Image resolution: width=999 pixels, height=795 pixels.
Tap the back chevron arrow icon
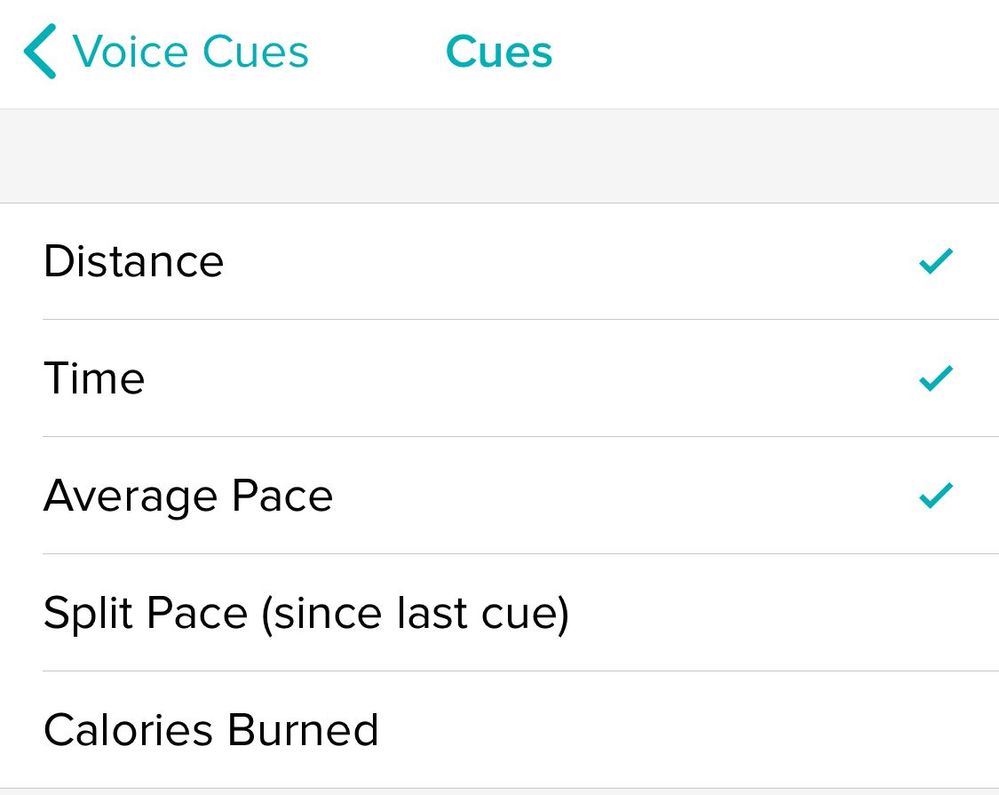pyautogui.click(x=40, y=52)
